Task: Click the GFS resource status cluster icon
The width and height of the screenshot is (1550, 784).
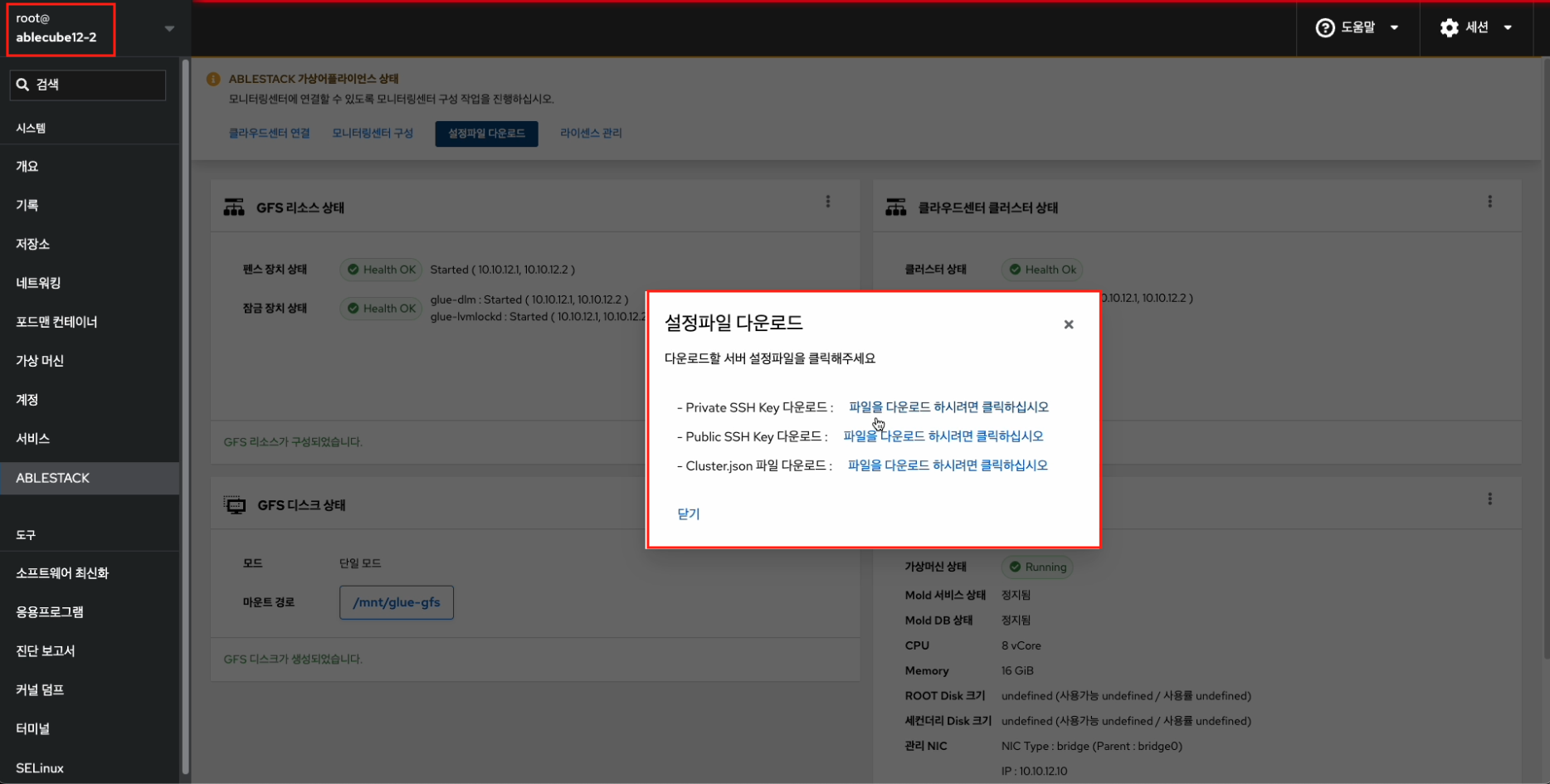Action: click(234, 207)
